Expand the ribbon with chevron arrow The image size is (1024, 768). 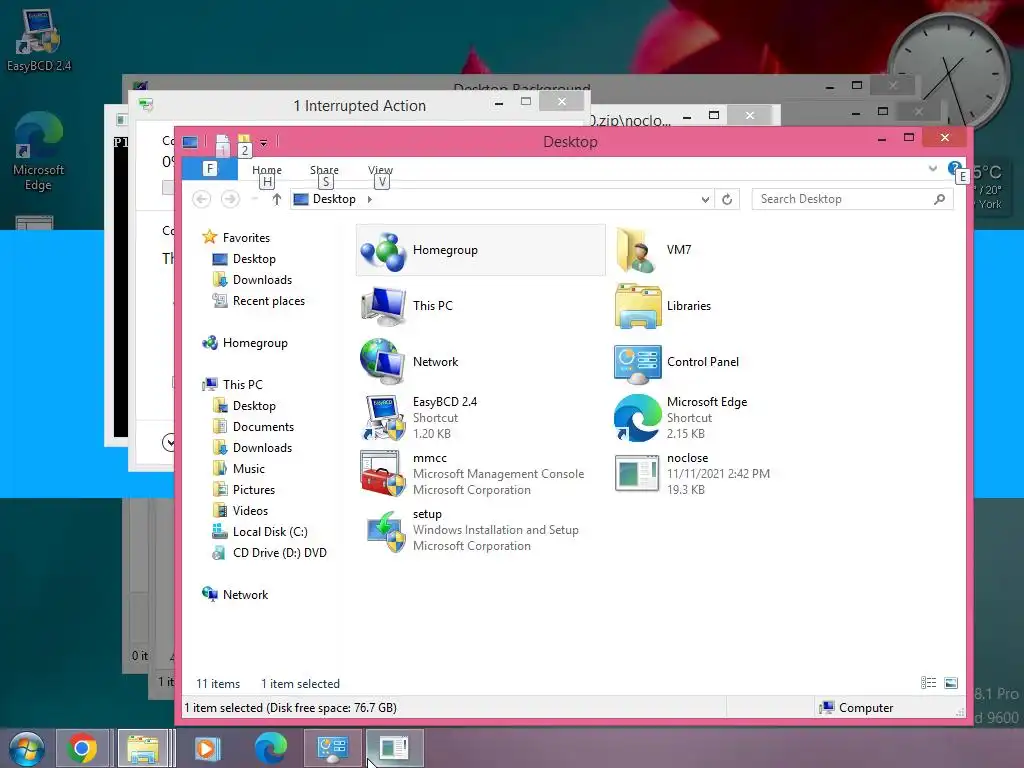click(x=933, y=168)
